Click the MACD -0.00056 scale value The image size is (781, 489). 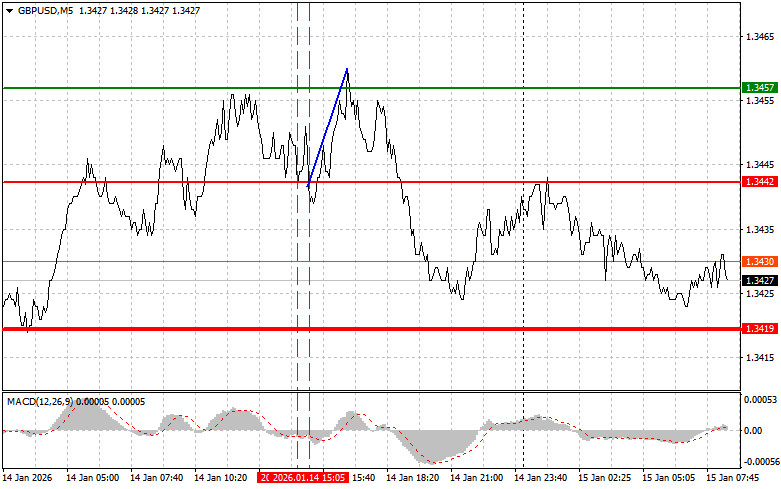pyautogui.click(x=760, y=462)
